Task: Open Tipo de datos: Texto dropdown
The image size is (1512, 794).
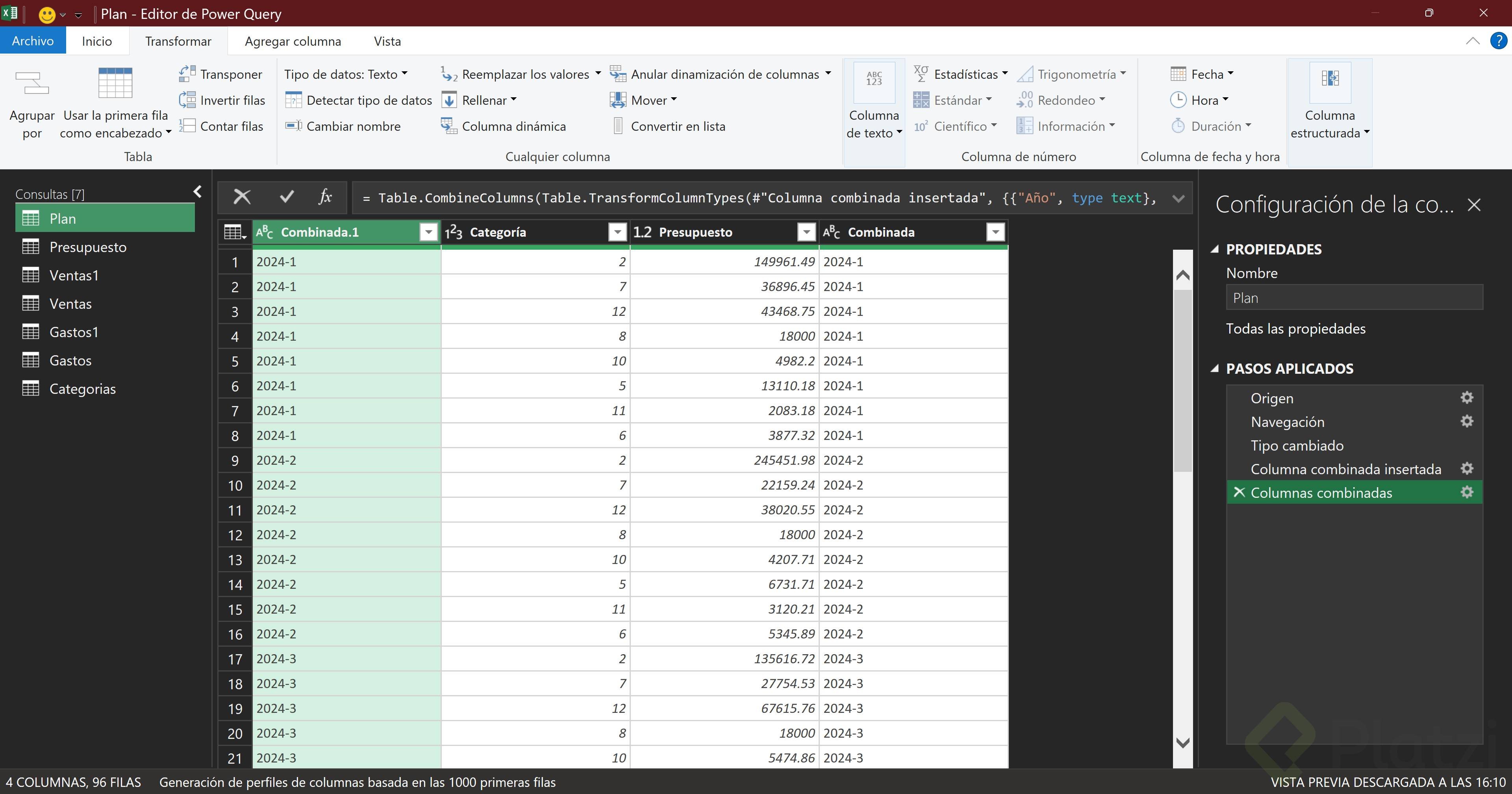Action: tap(346, 74)
